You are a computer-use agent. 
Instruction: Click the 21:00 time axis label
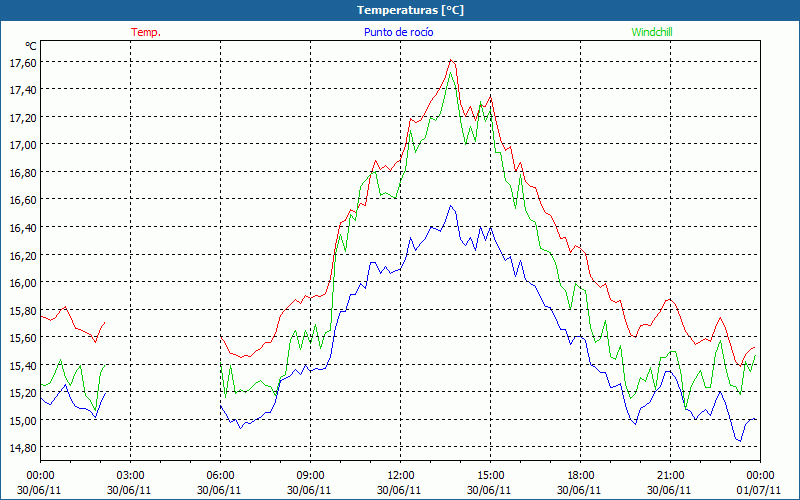click(x=670, y=476)
